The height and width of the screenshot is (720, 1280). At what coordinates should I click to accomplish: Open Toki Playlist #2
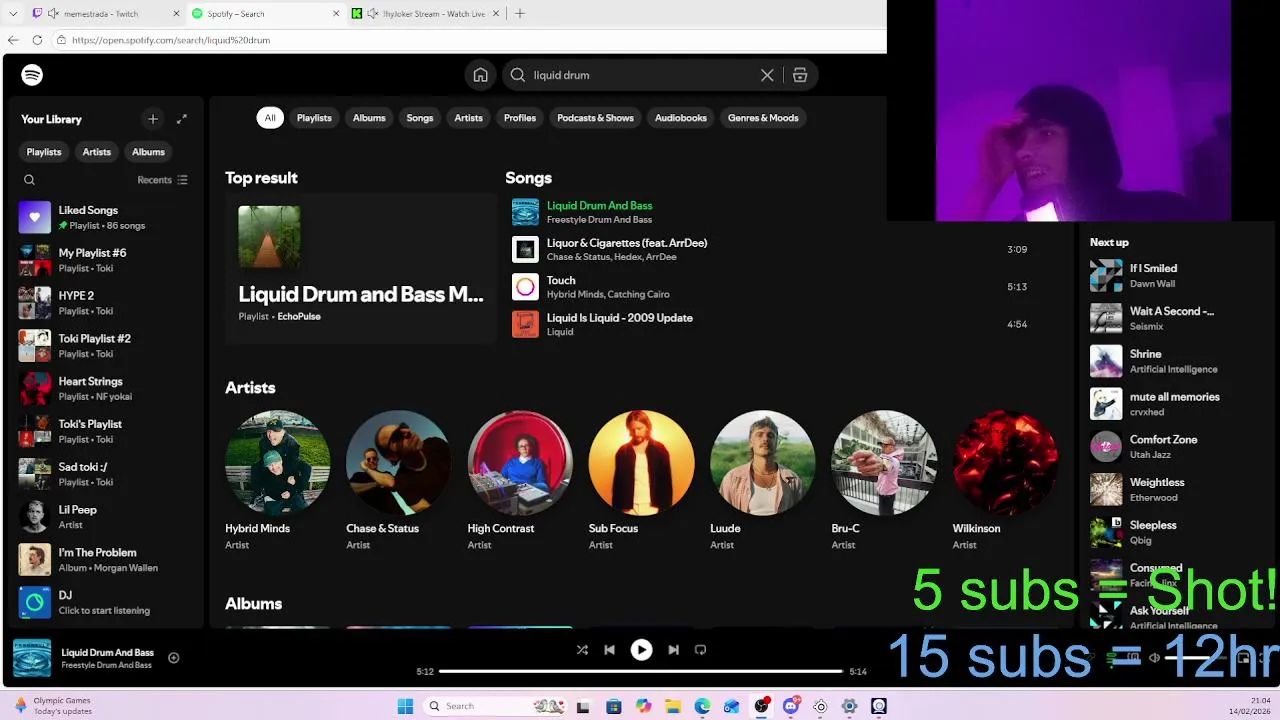(104, 346)
